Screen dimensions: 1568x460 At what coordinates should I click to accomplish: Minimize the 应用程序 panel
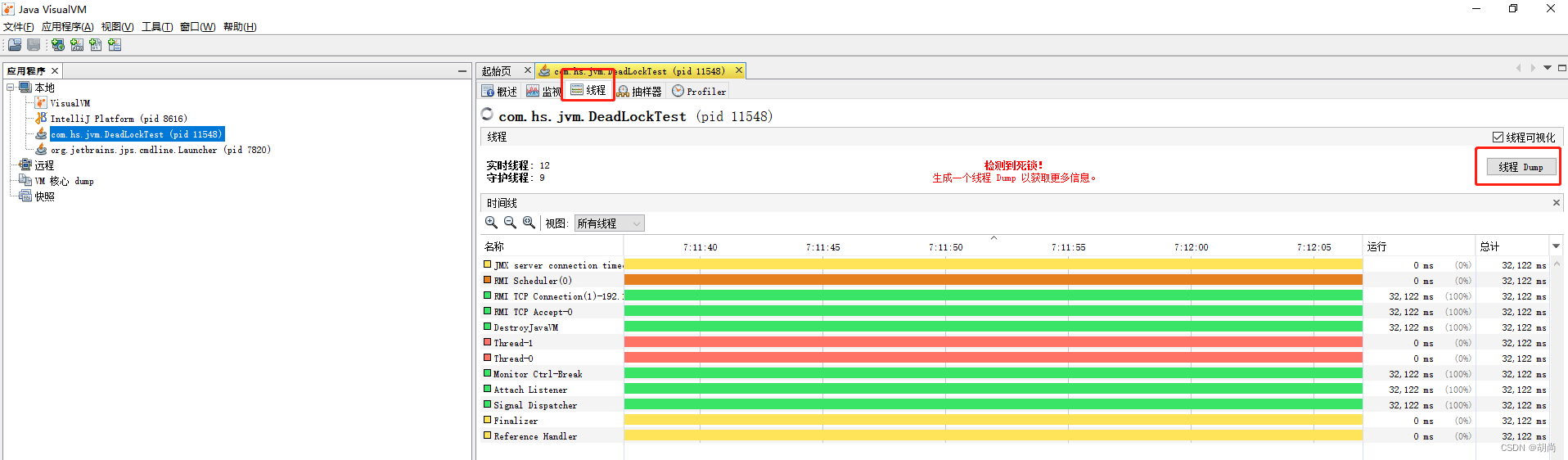point(462,71)
